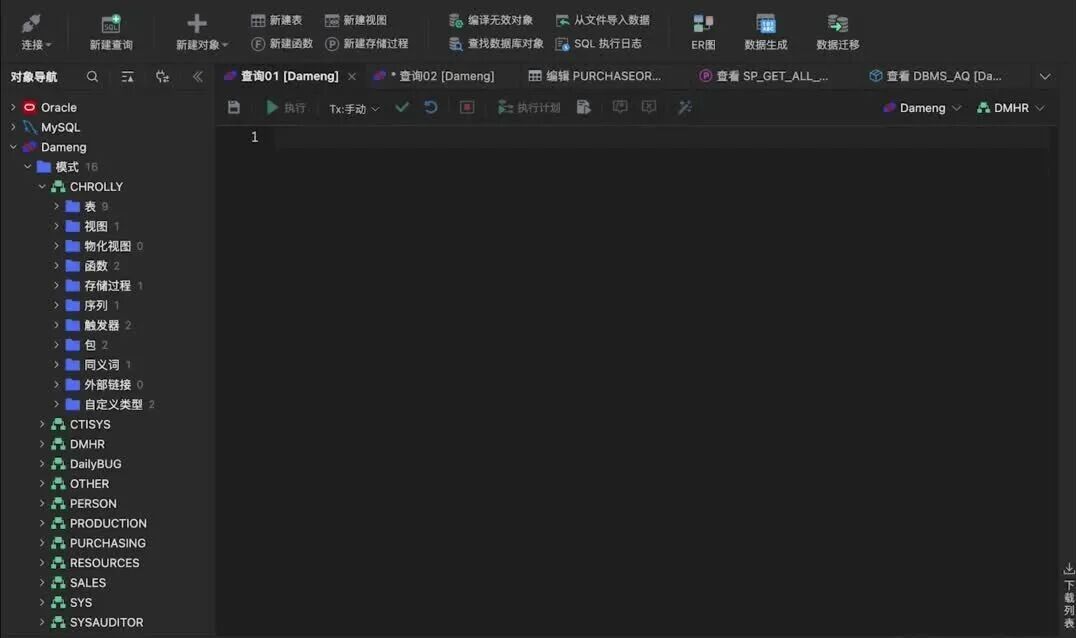Click 新建函数 new function button

(282, 44)
